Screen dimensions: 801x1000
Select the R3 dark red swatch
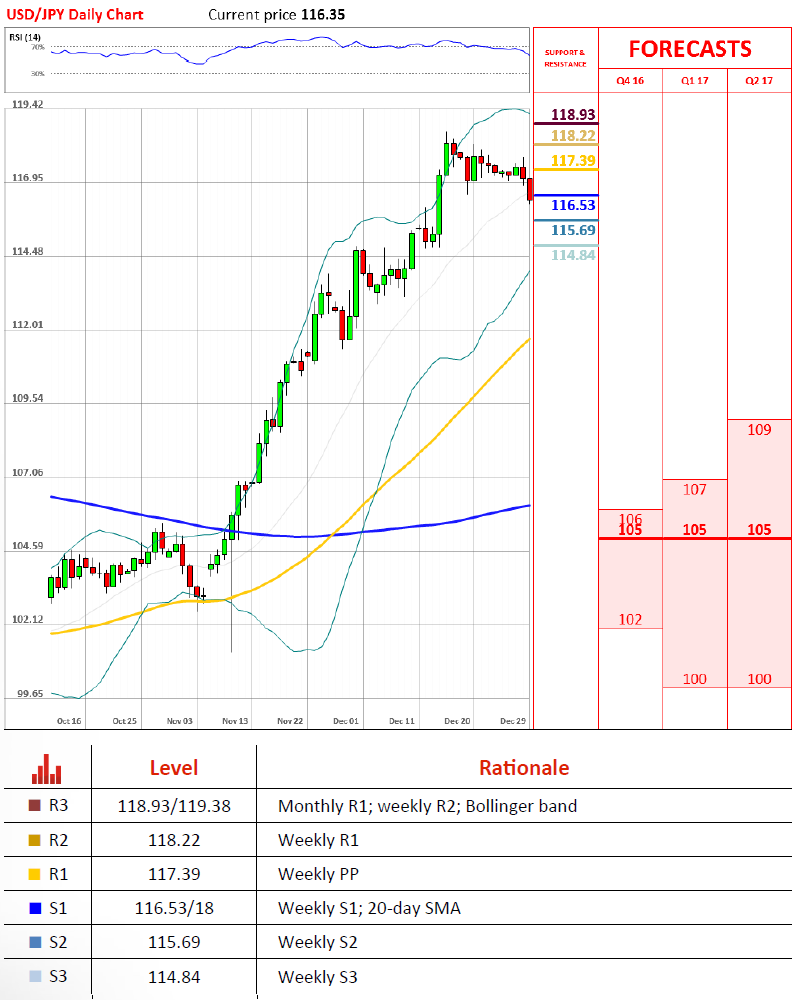click(35, 805)
